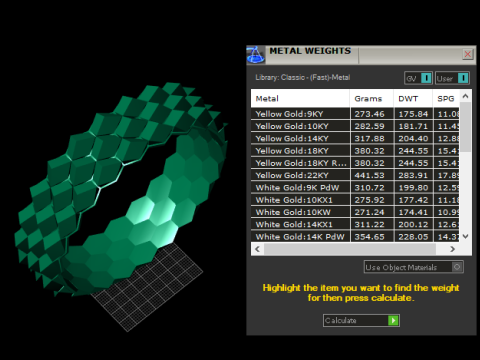Screen dimensions: 480x360
Task: Select the White Gold:14K PdW row
Action: 355,237
